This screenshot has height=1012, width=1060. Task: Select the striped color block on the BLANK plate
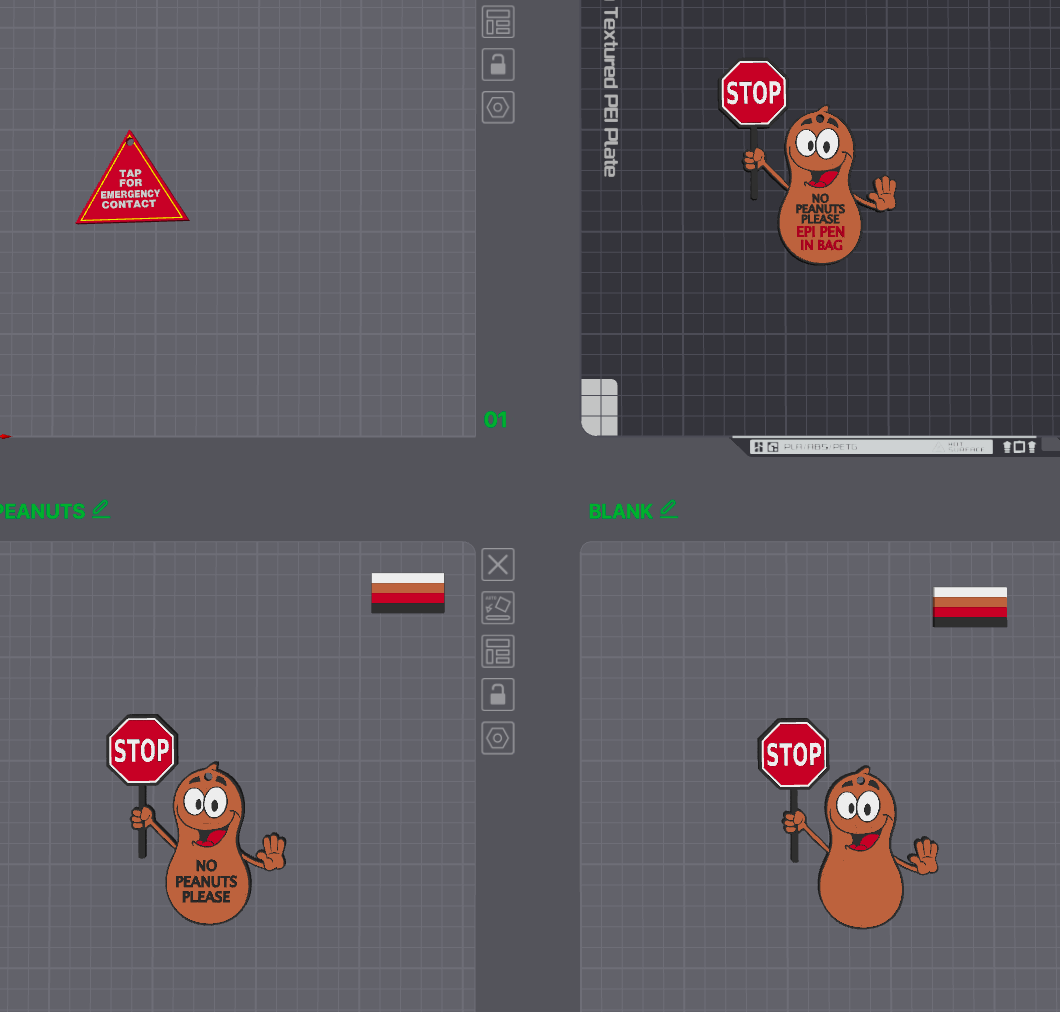pos(970,607)
